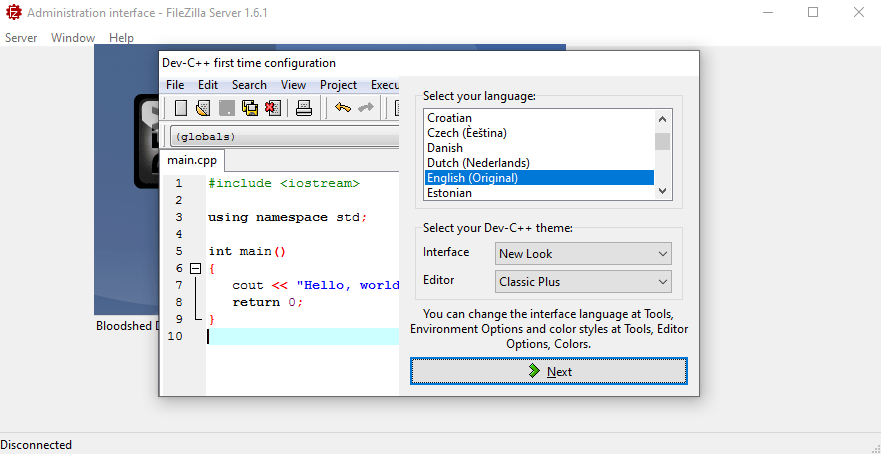Click the Open file icon in preview toolbar
Viewport: 881px width, 454px height.
[203, 107]
